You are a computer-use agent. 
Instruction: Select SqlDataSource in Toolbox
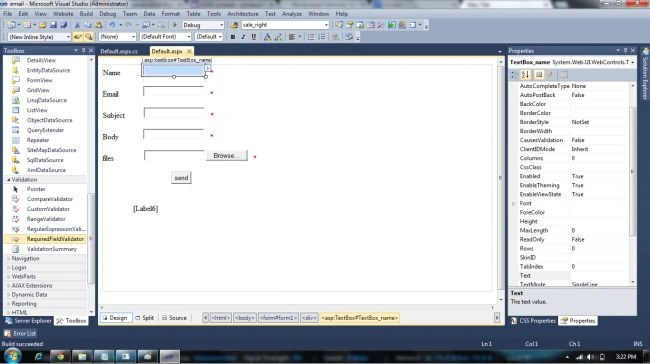coord(46,160)
